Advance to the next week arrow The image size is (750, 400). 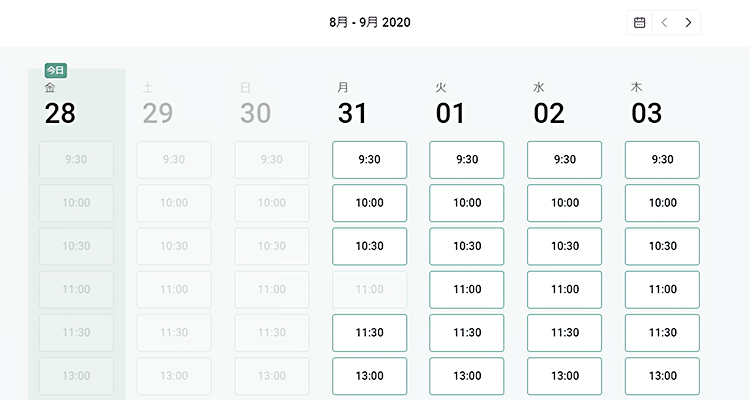(x=688, y=22)
